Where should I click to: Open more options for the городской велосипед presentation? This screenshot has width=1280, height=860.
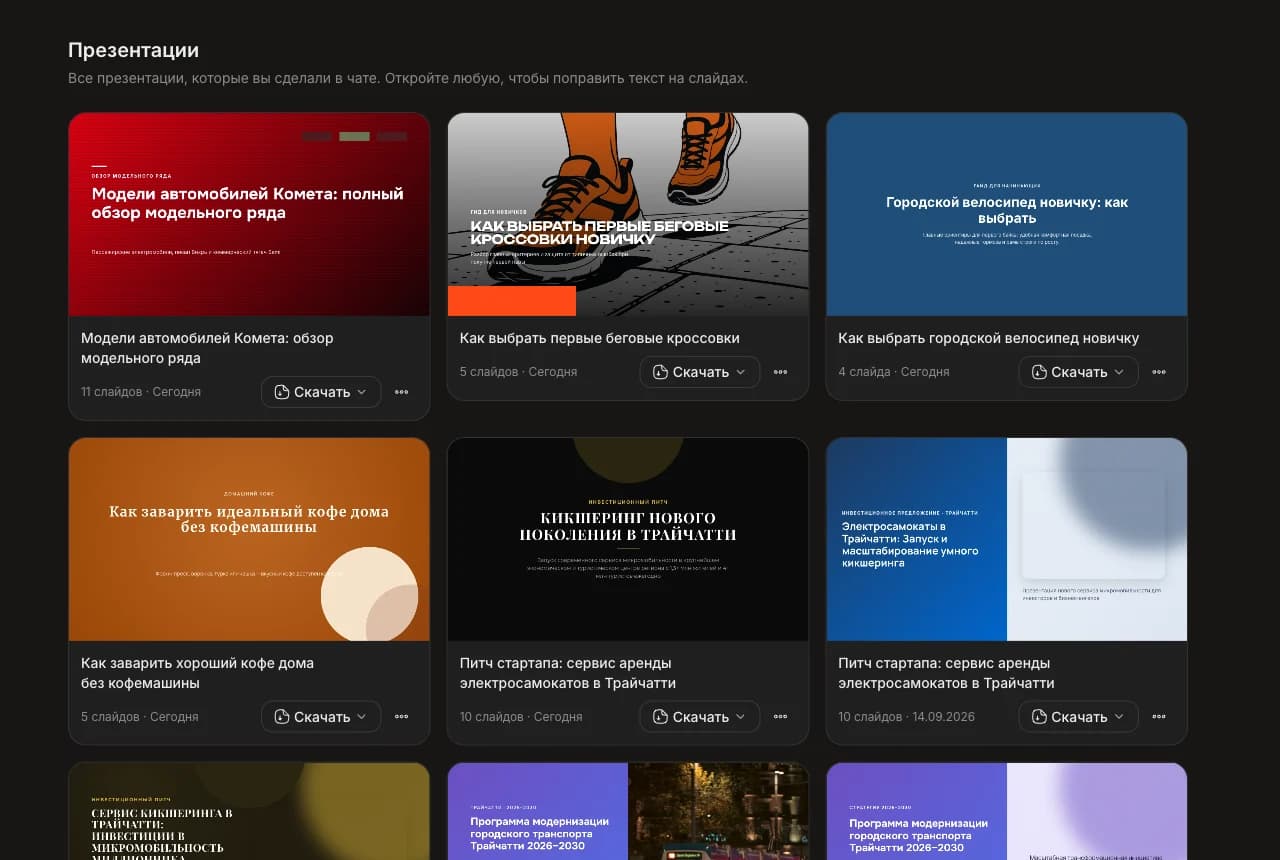tap(1159, 372)
